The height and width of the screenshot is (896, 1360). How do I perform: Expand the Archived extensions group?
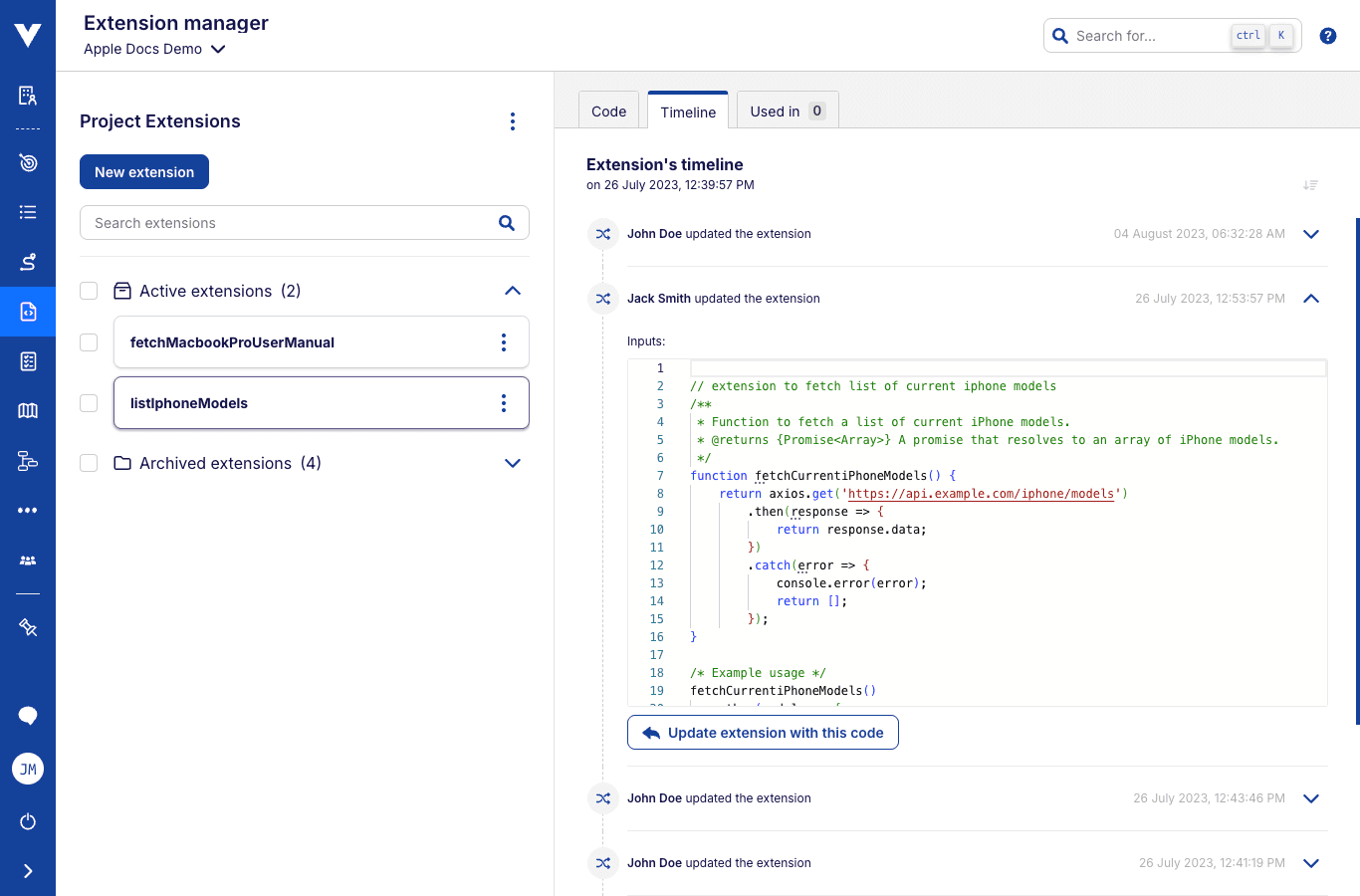[x=513, y=463]
